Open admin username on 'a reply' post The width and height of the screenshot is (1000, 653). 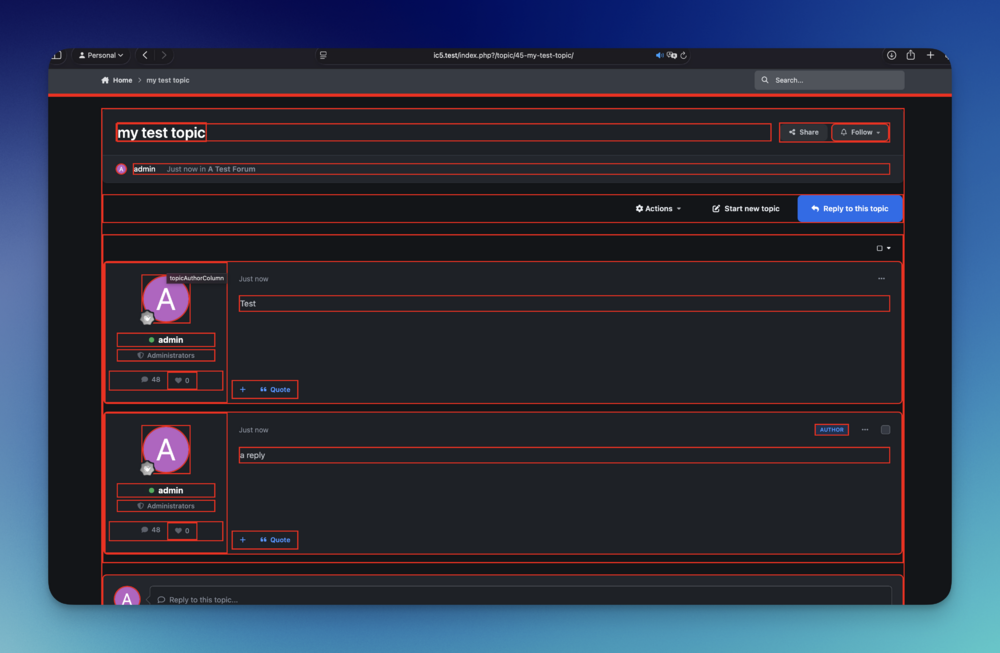click(170, 490)
